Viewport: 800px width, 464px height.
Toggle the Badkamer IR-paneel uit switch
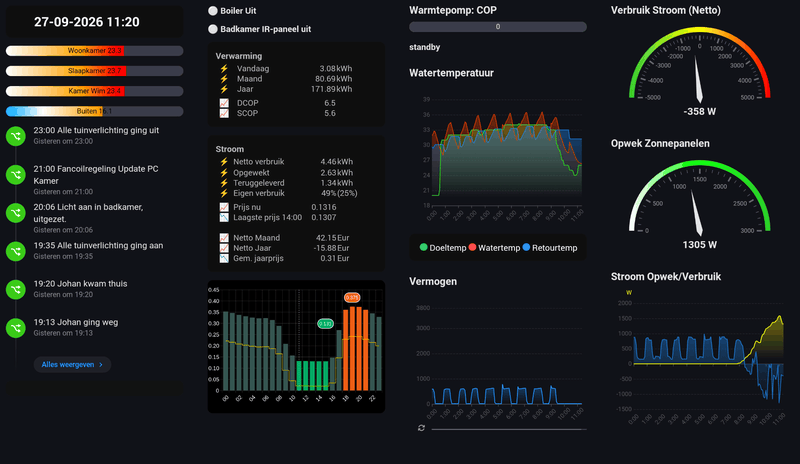click(x=213, y=29)
